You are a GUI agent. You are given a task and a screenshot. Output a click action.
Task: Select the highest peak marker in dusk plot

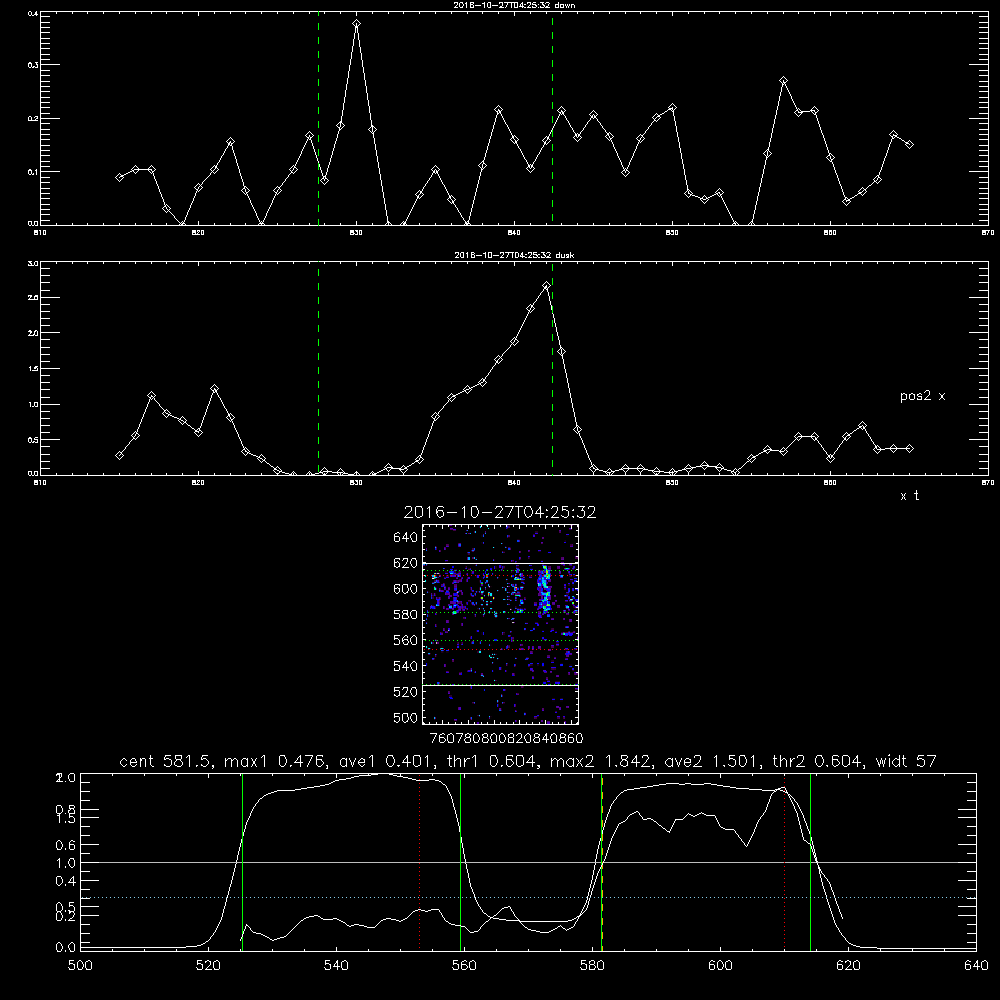(x=546, y=286)
